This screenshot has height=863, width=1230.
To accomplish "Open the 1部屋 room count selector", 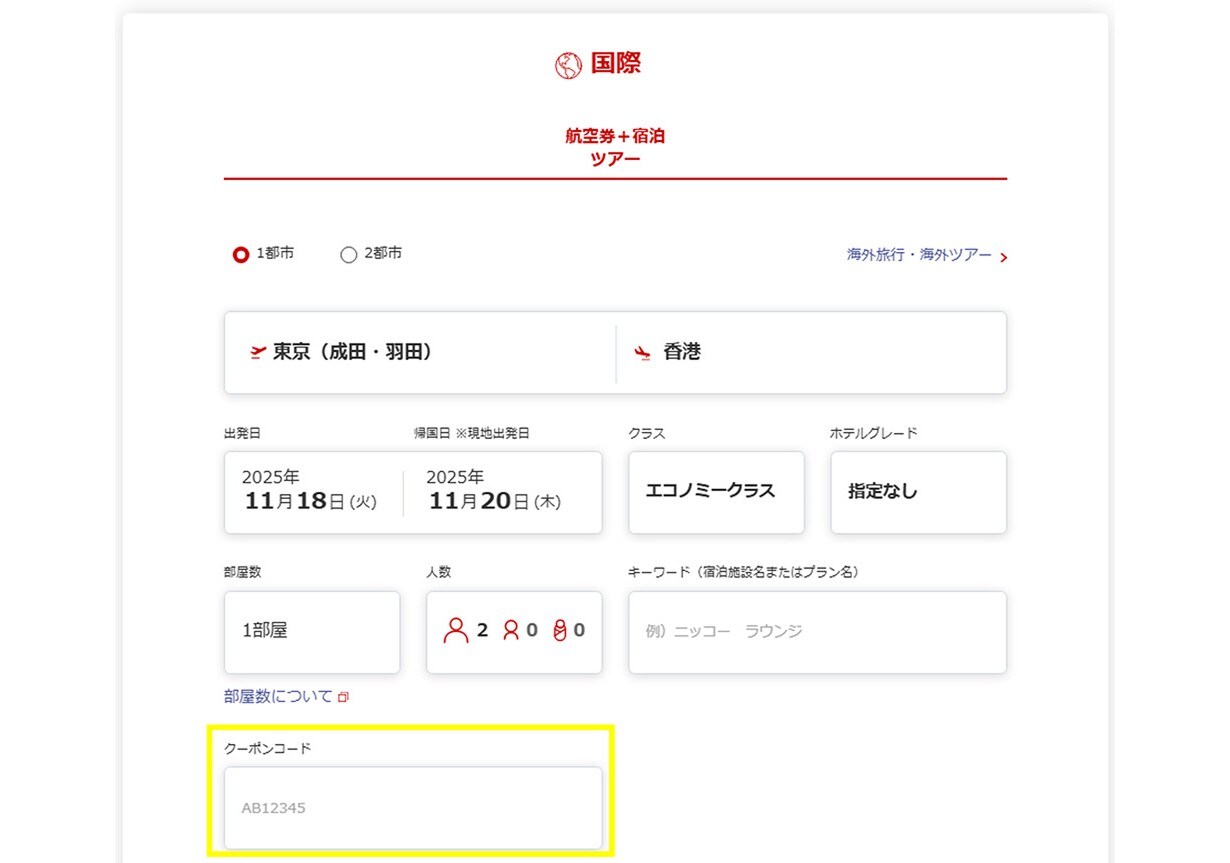I will pos(312,631).
